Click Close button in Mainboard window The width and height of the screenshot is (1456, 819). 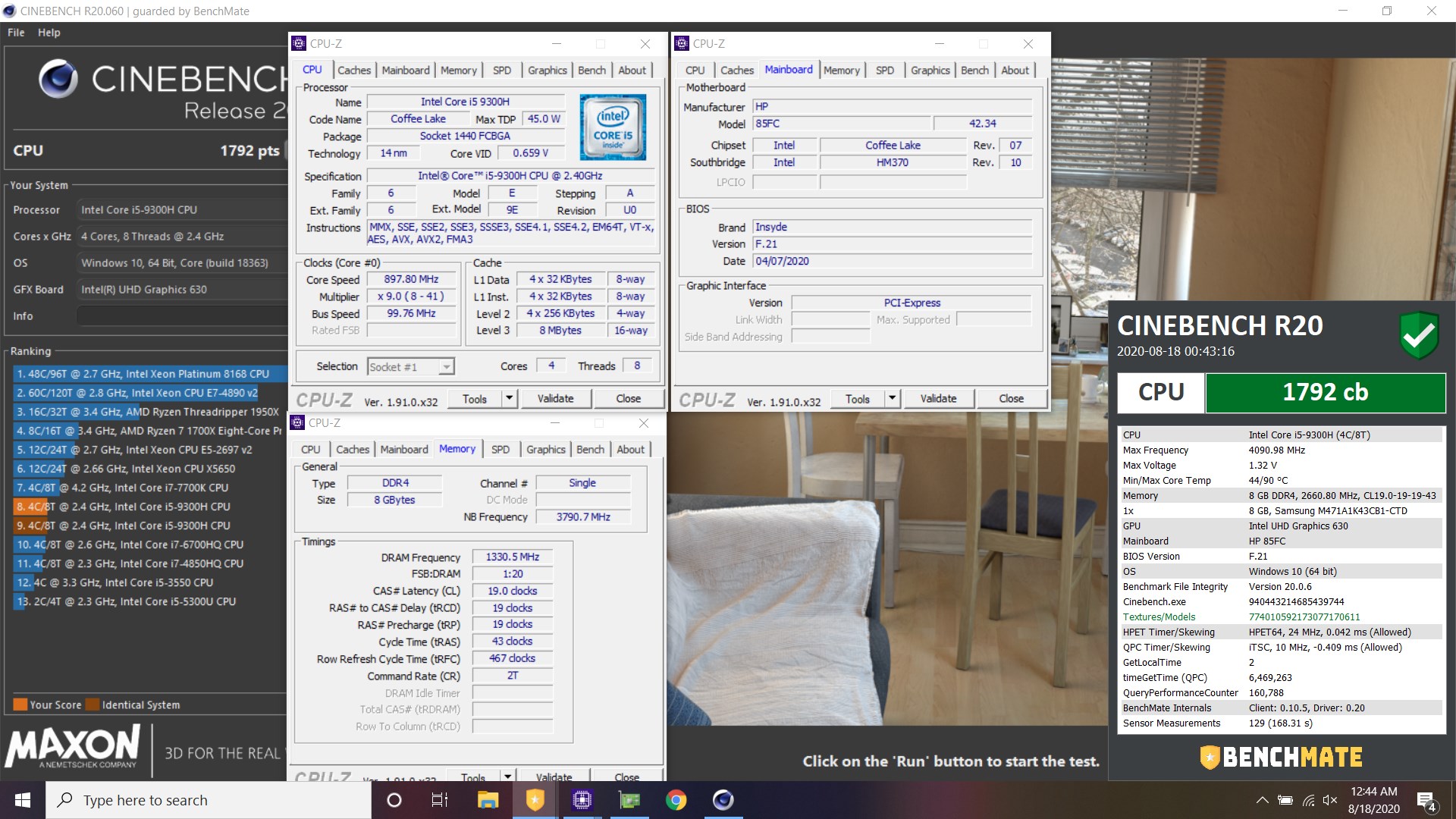point(1012,398)
